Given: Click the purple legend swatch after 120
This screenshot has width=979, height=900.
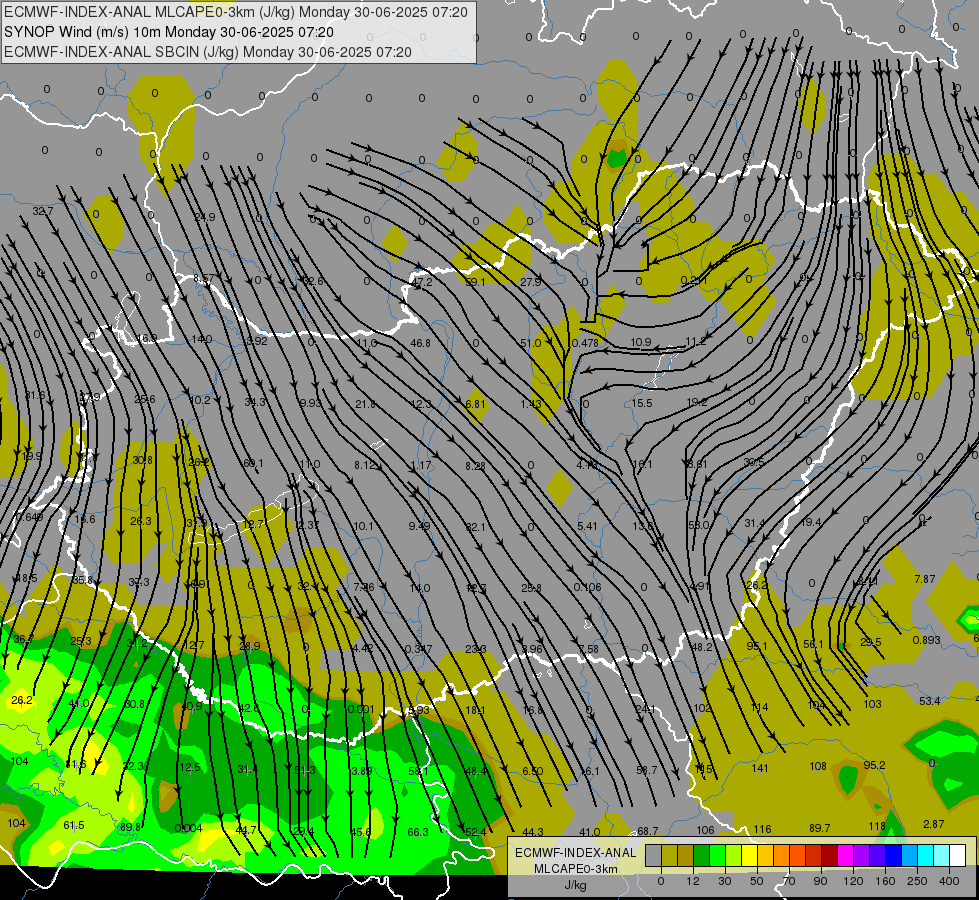Looking at the screenshot, I should pyautogui.click(x=862, y=855).
